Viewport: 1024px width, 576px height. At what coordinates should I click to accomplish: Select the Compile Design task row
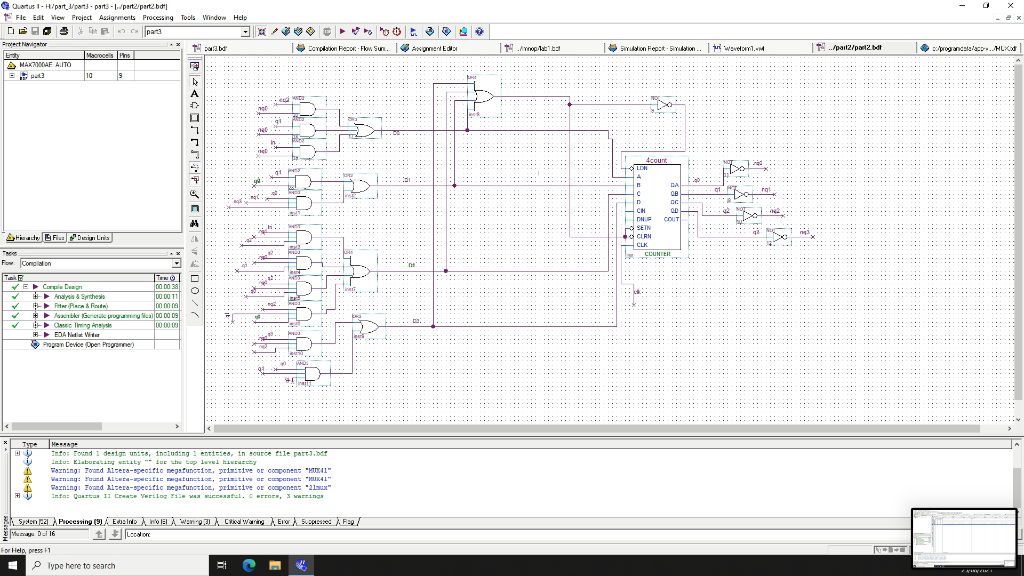pos(91,287)
